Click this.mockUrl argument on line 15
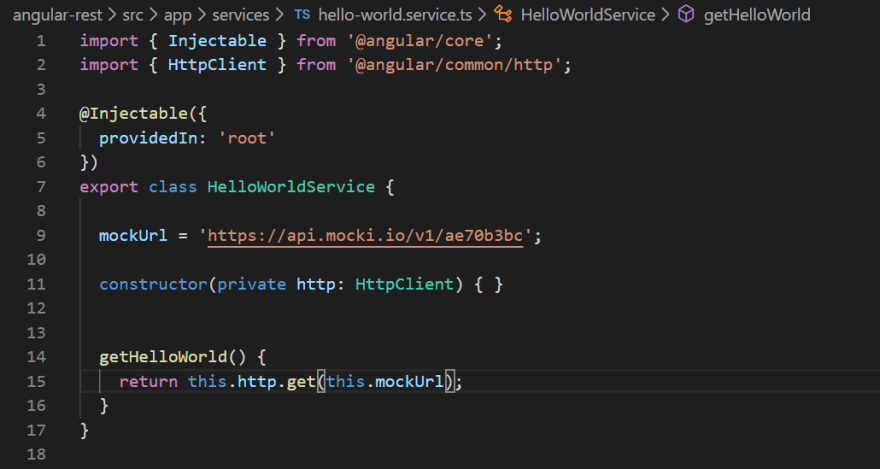Image resolution: width=880 pixels, height=469 pixels. [x=385, y=381]
